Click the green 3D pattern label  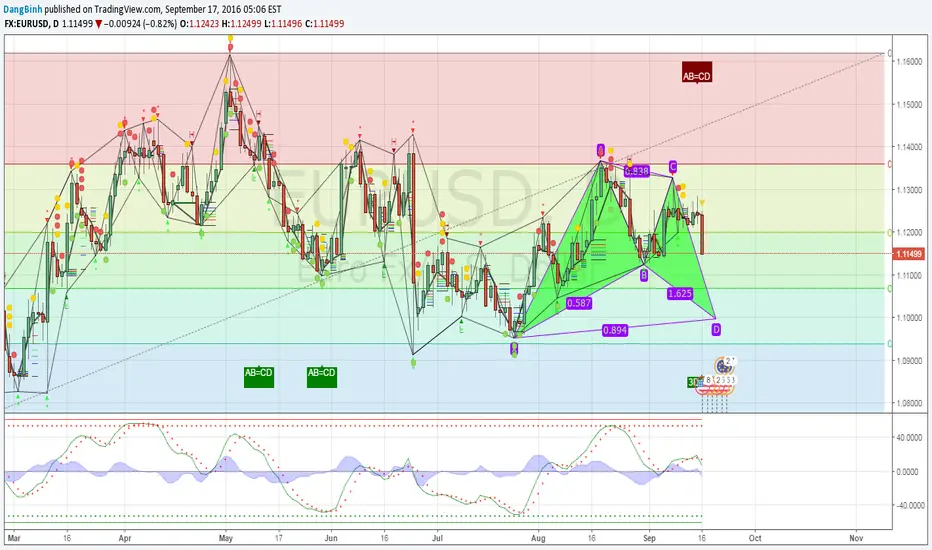tap(692, 382)
